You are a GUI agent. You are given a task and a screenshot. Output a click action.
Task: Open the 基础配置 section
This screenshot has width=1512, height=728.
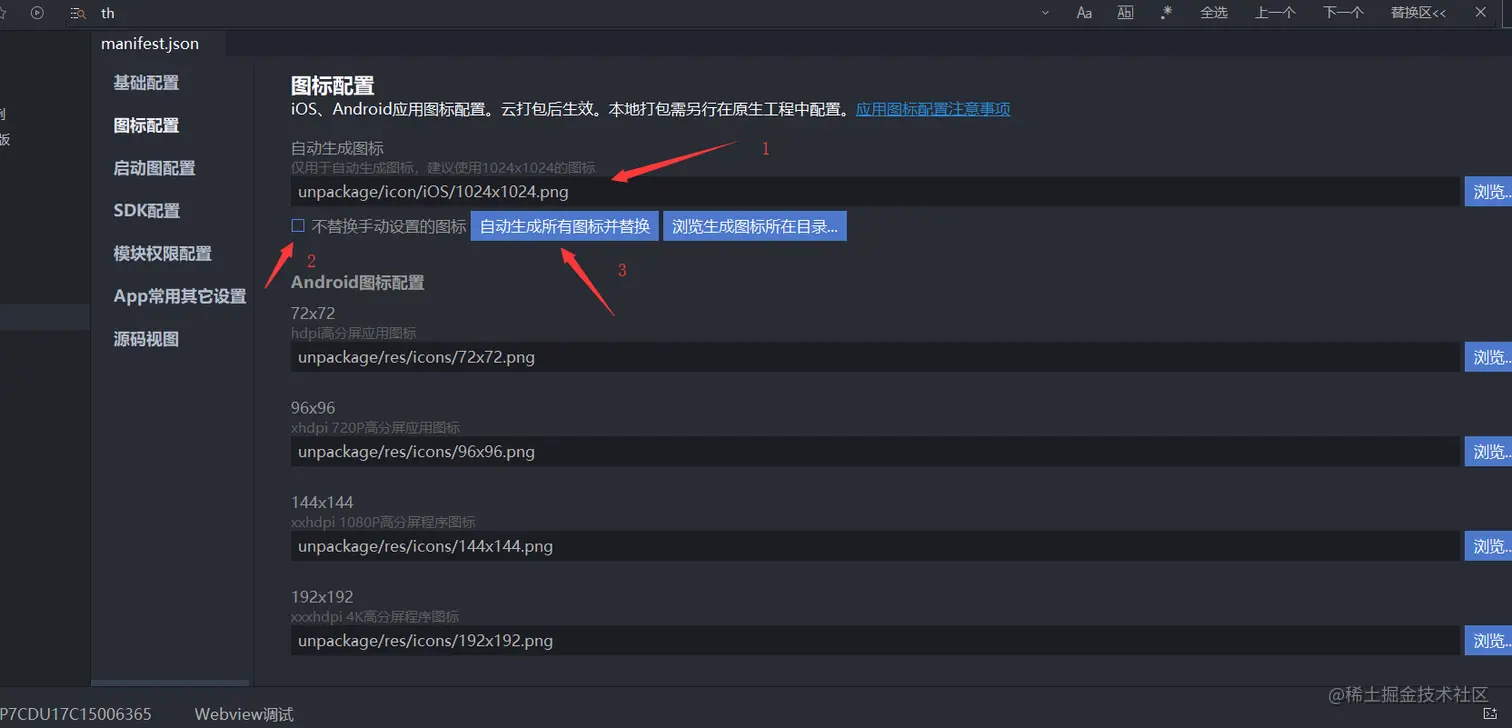pos(147,83)
